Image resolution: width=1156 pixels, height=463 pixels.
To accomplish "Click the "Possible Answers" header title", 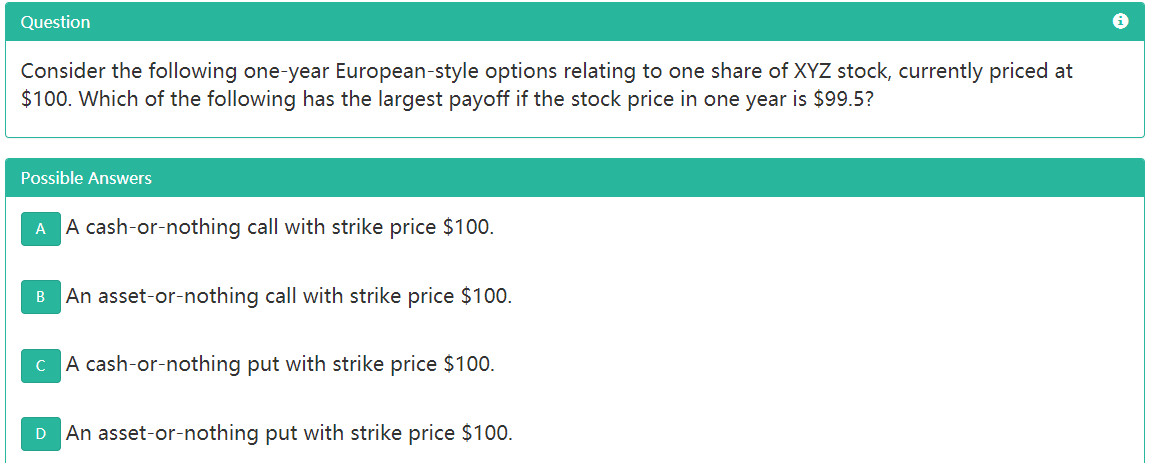I will 86,178.
